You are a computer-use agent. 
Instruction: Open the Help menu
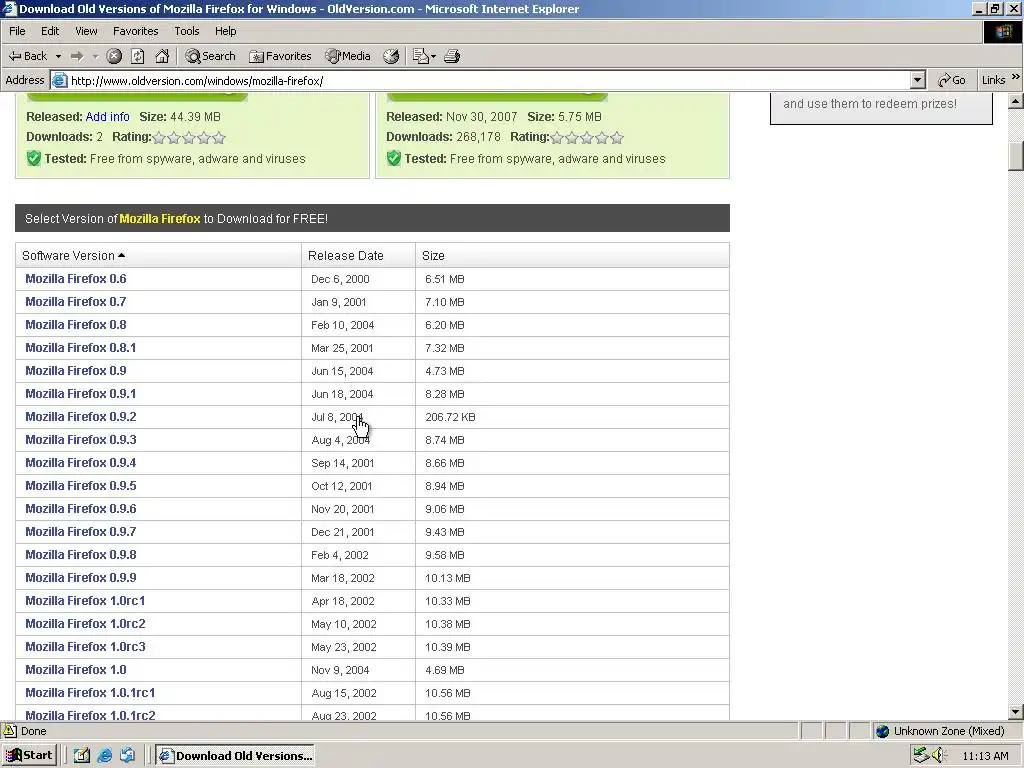click(x=225, y=31)
